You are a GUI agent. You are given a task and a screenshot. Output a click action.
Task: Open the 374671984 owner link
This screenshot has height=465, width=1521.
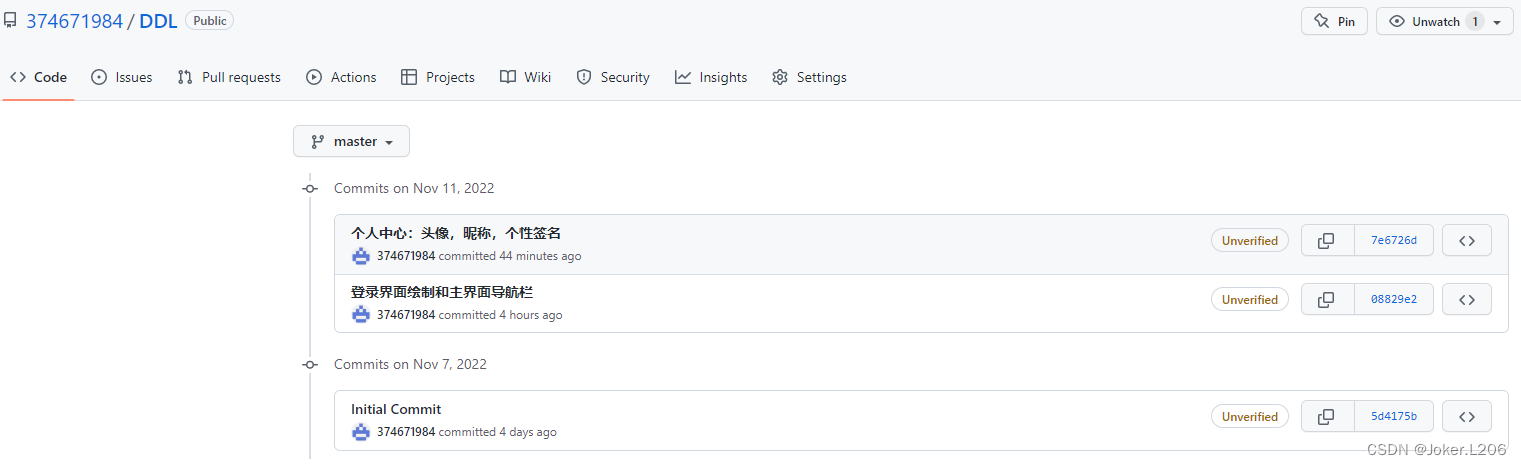[x=74, y=21]
